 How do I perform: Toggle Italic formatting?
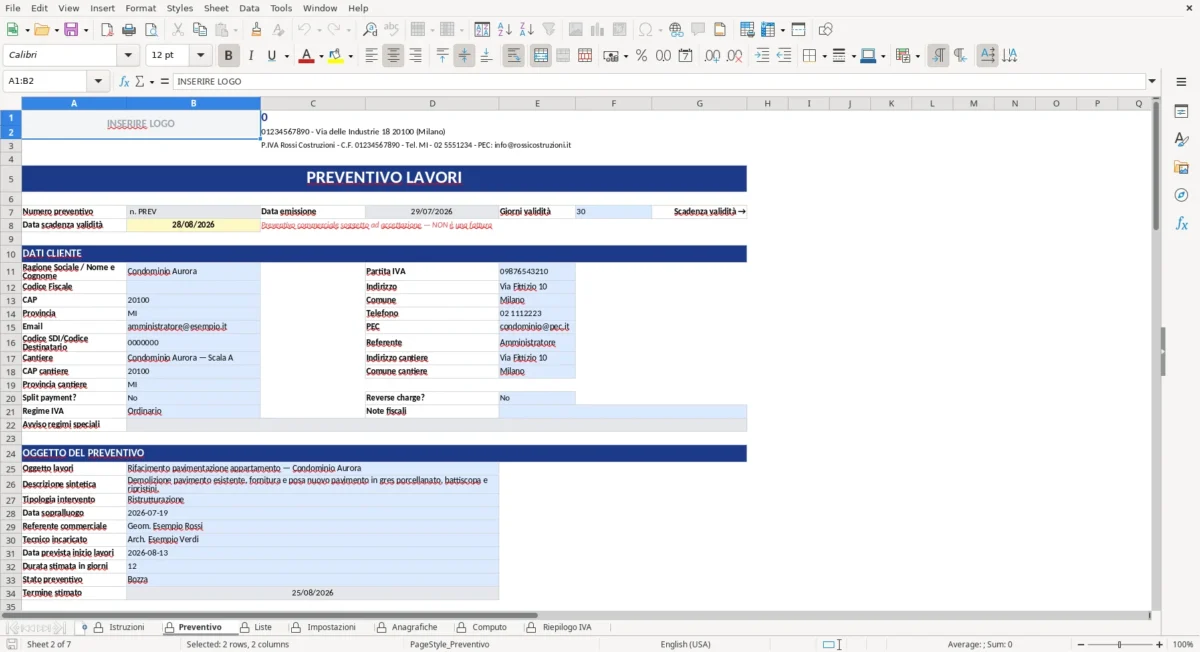pyautogui.click(x=251, y=56)
